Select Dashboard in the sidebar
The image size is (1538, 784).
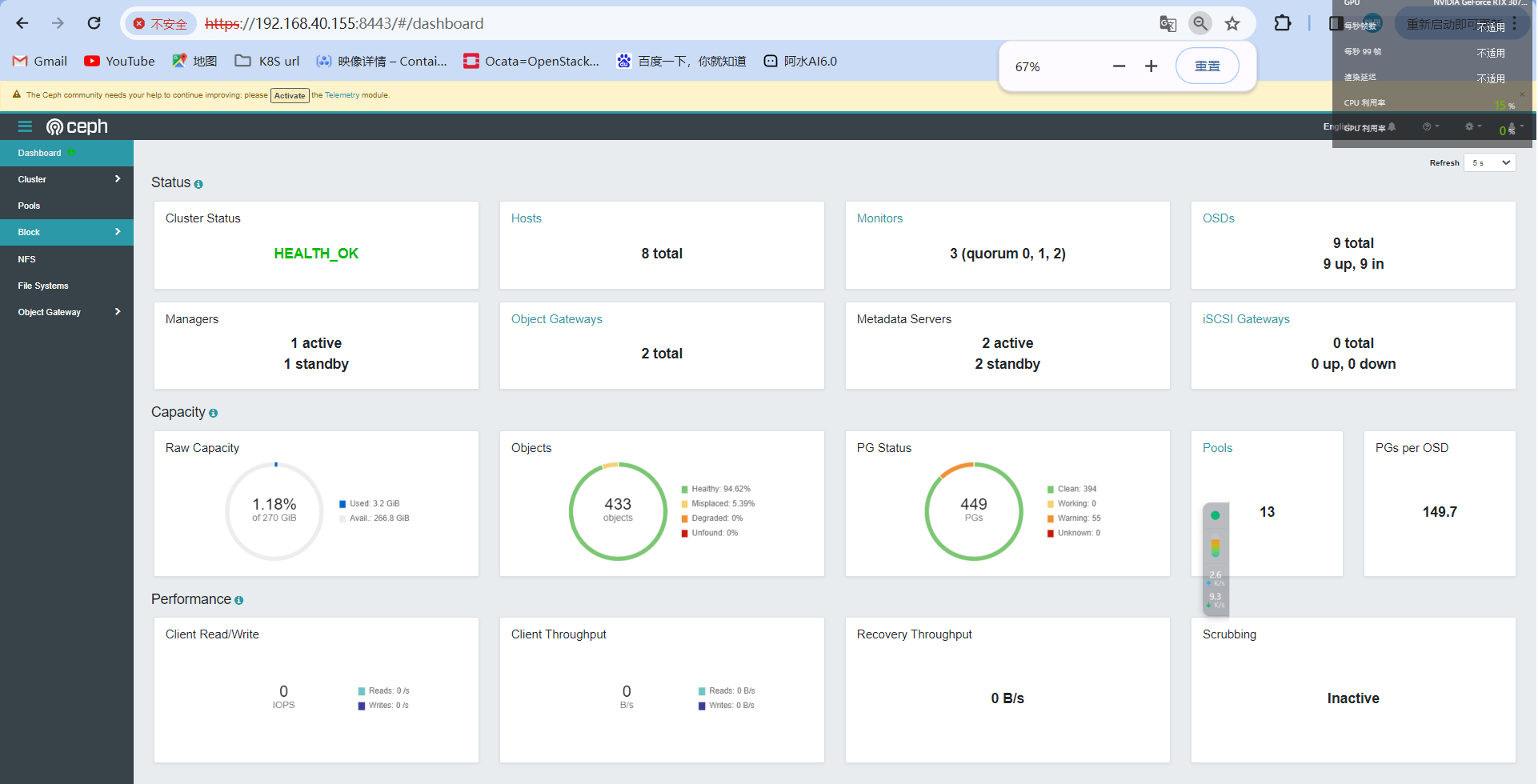point(66,153)
